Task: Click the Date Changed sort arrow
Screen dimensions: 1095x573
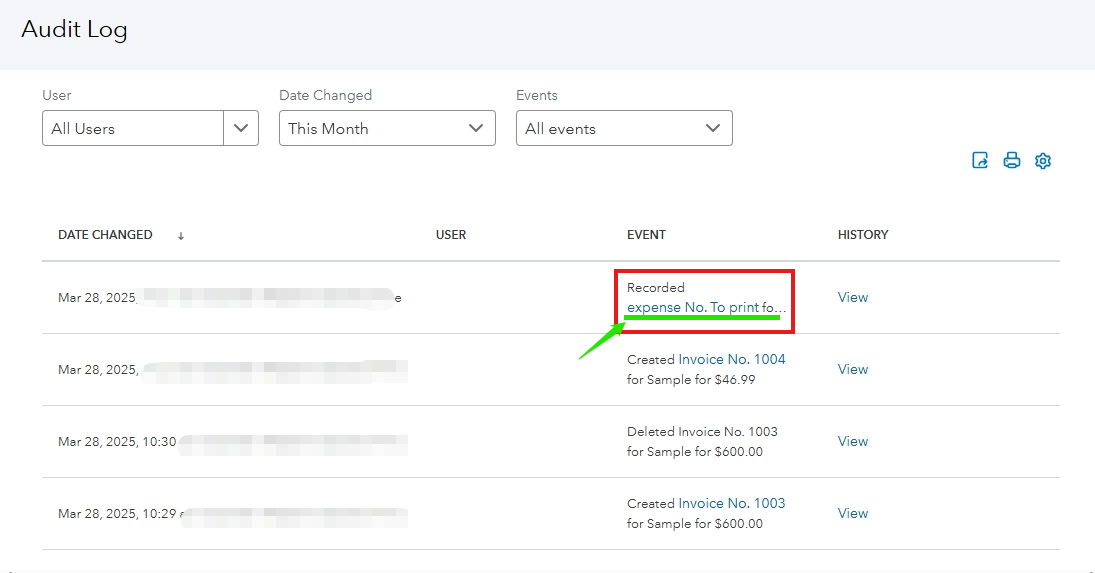Action: [181, 236]
